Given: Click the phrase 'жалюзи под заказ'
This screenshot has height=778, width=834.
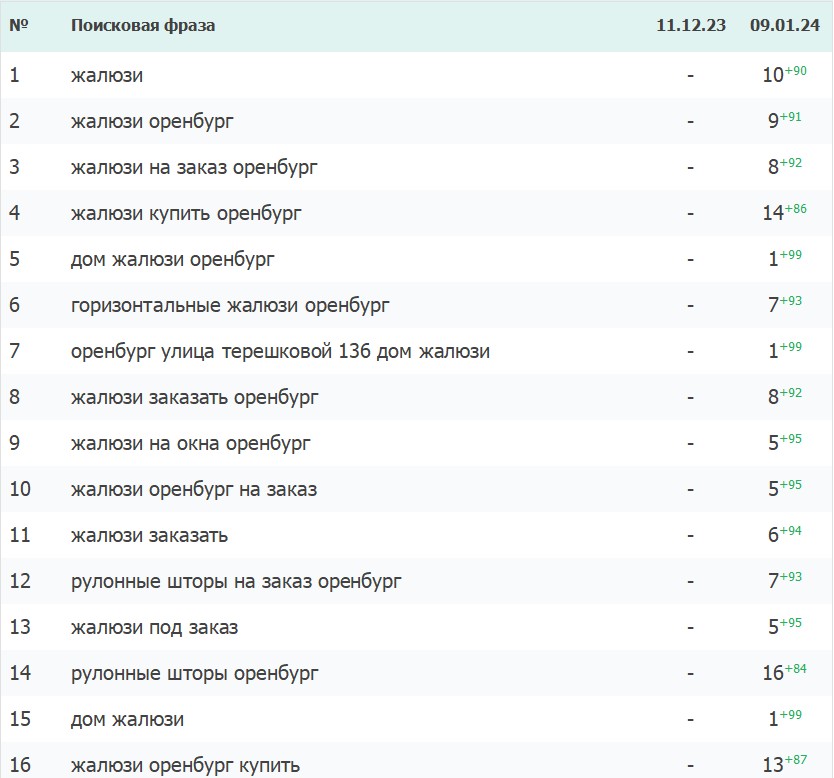Looking at the screenshot, I should coord(154,627).
